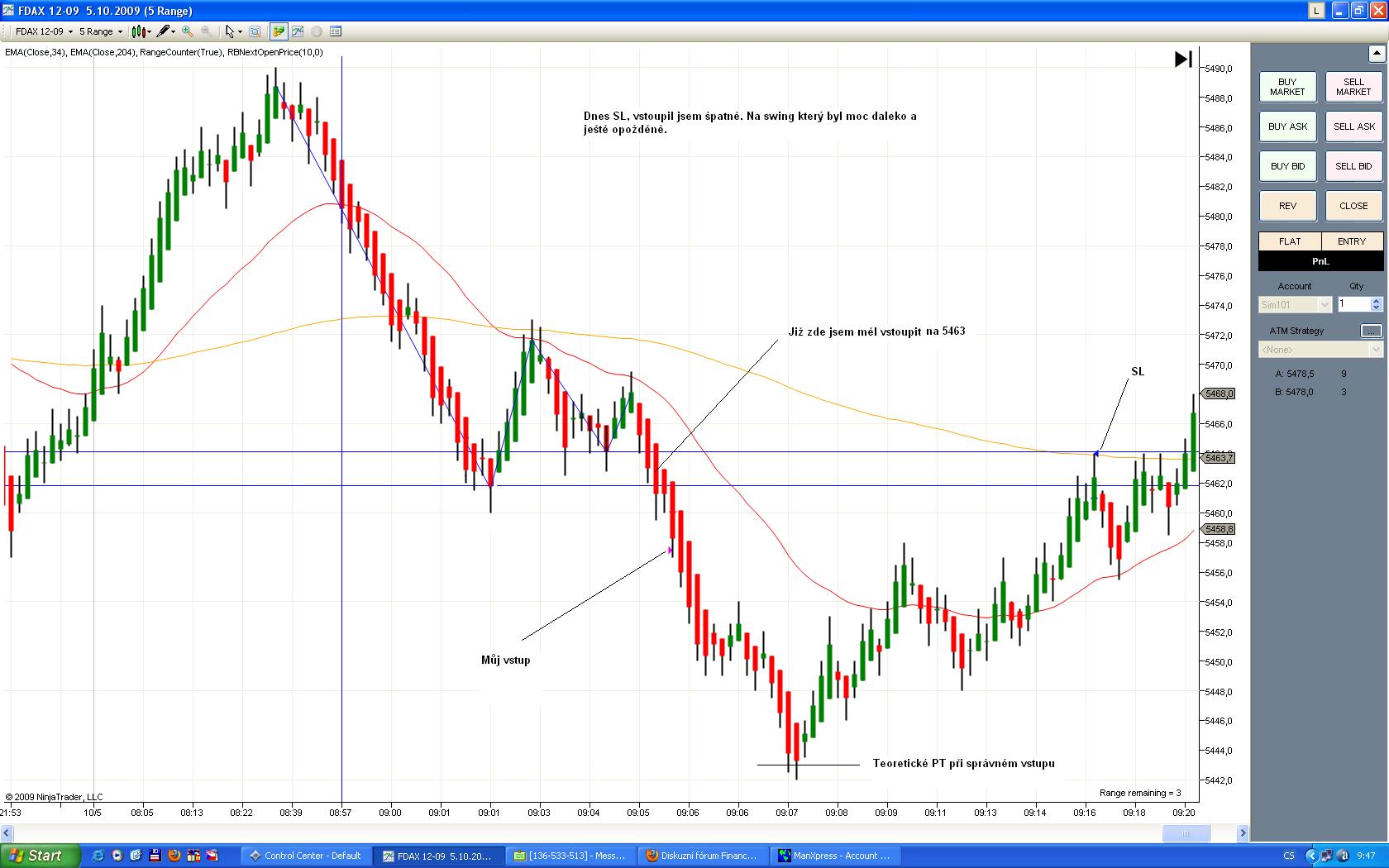Click the zoom out magnifier icon
This screenshot has width=1389, height=868.
tap(206, 31)
